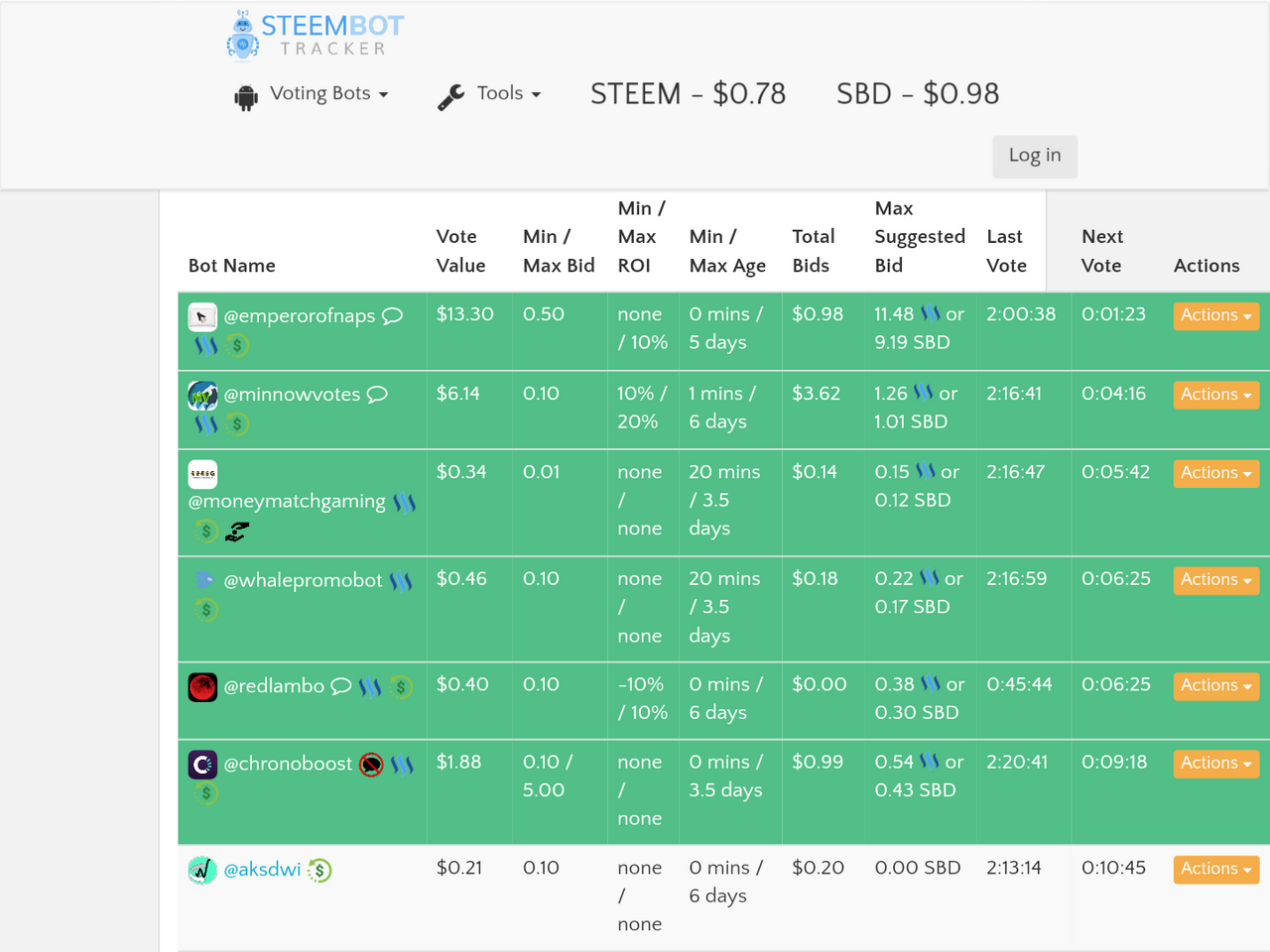Open the @chronoboost bot link

coord(288,765)
